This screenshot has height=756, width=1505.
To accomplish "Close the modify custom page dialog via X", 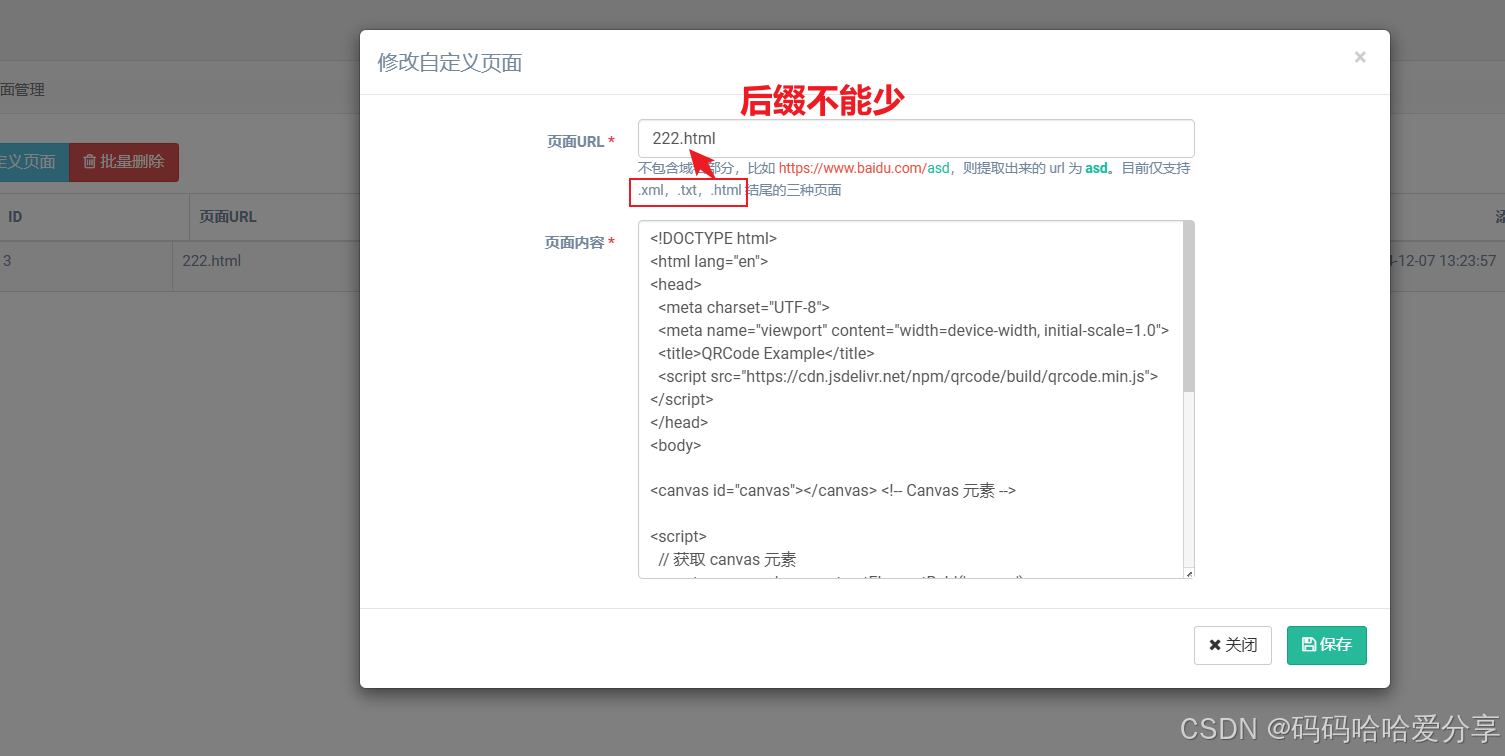I will pyautogui.click(x=1360, y=57).
